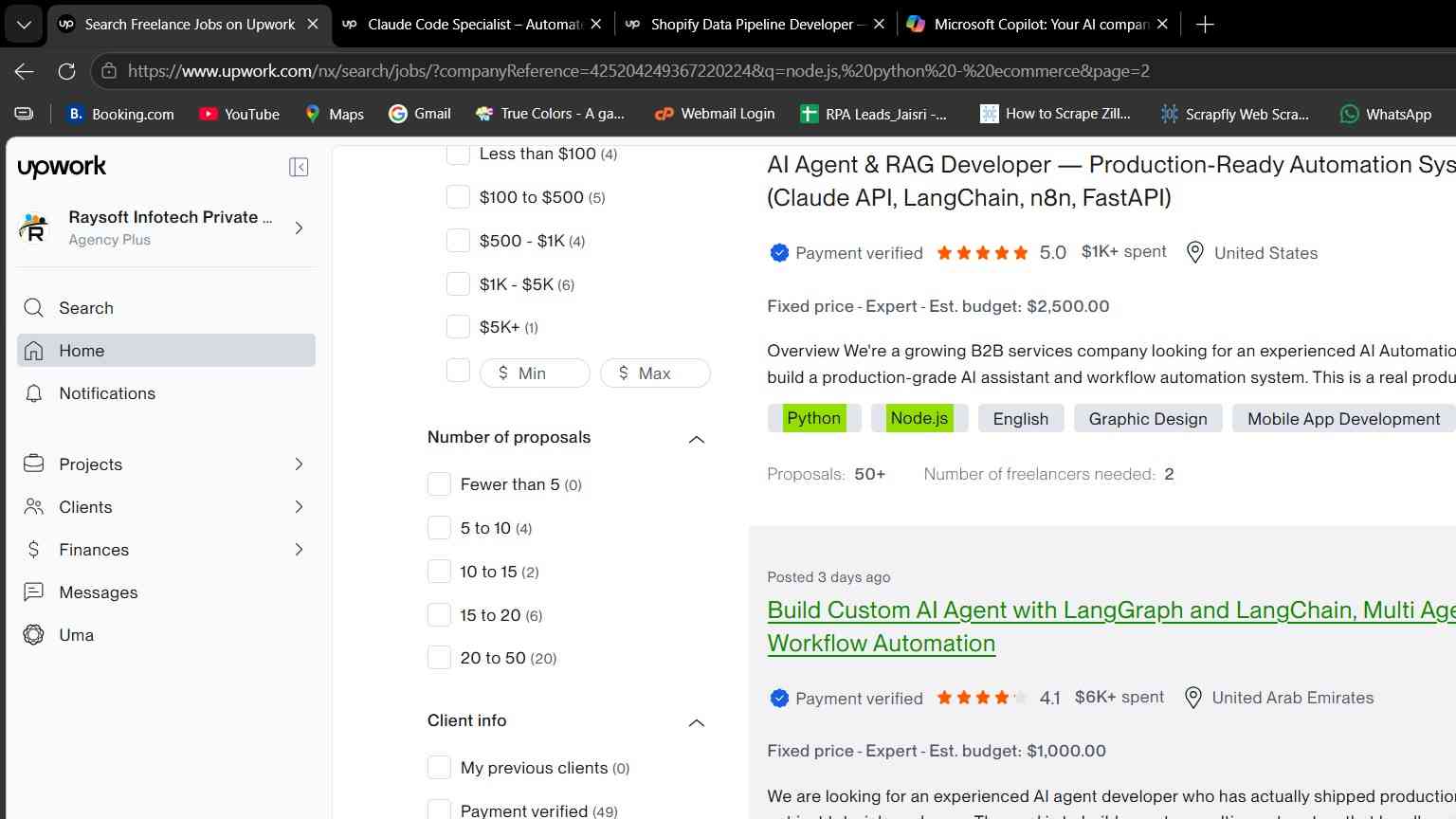Viewport: 1456px width, 819px height.
Task: Collapse the Client info filter section
Action: [x=696, y=722]
